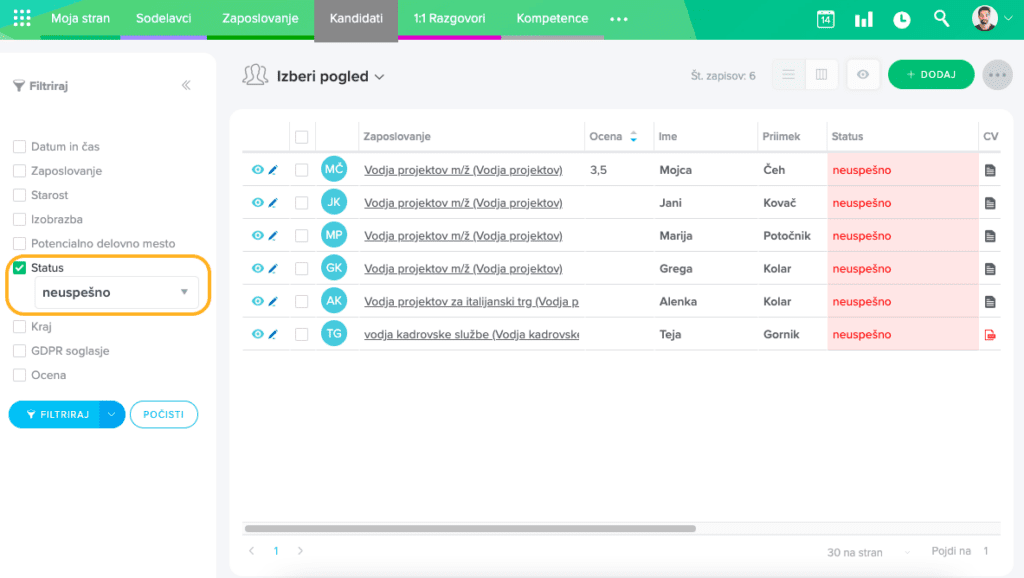Open the 1:1 Razgovori tab

[x=449, y=19]
